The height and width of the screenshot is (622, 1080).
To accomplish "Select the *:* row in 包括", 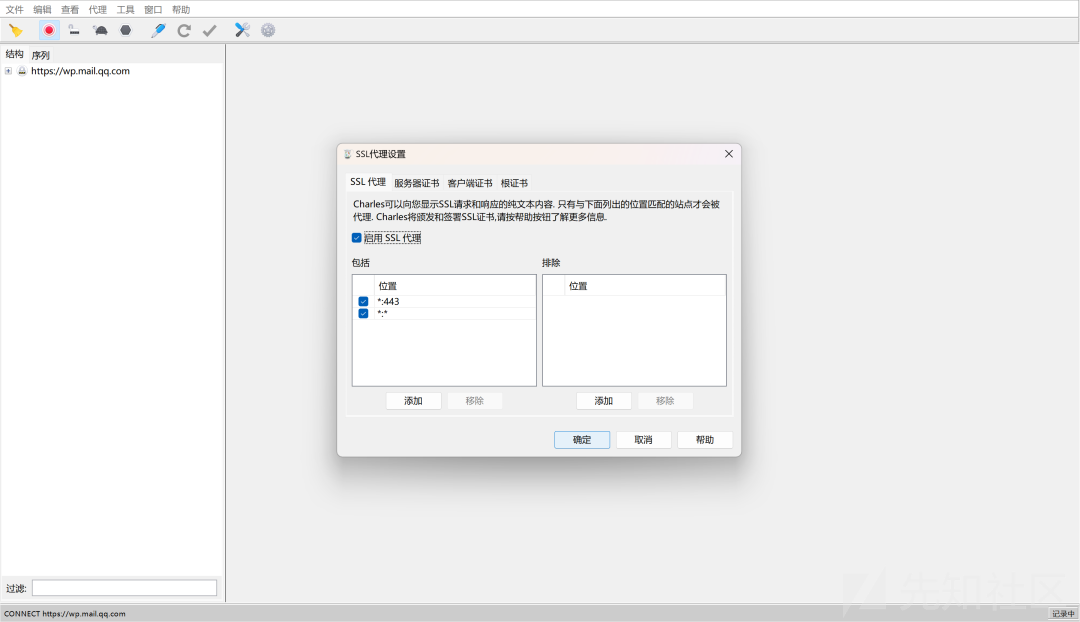I will pyautogui.click(x=444, y=313).
